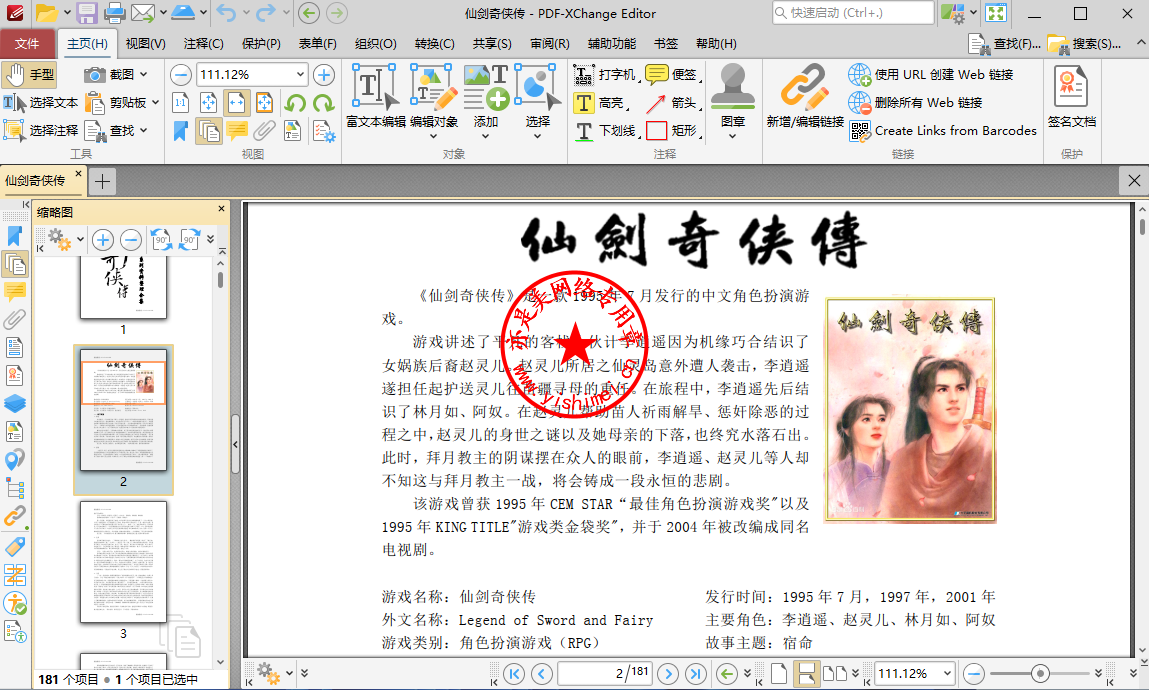Select the page 3 thumbnail
Screen dimensions: 1149x690
[123, 563]
